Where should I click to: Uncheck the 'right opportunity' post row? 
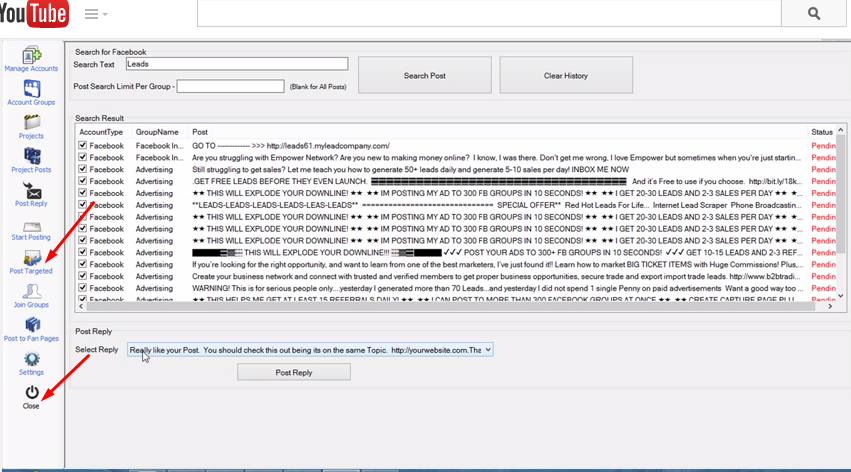[x=82, y=264]
